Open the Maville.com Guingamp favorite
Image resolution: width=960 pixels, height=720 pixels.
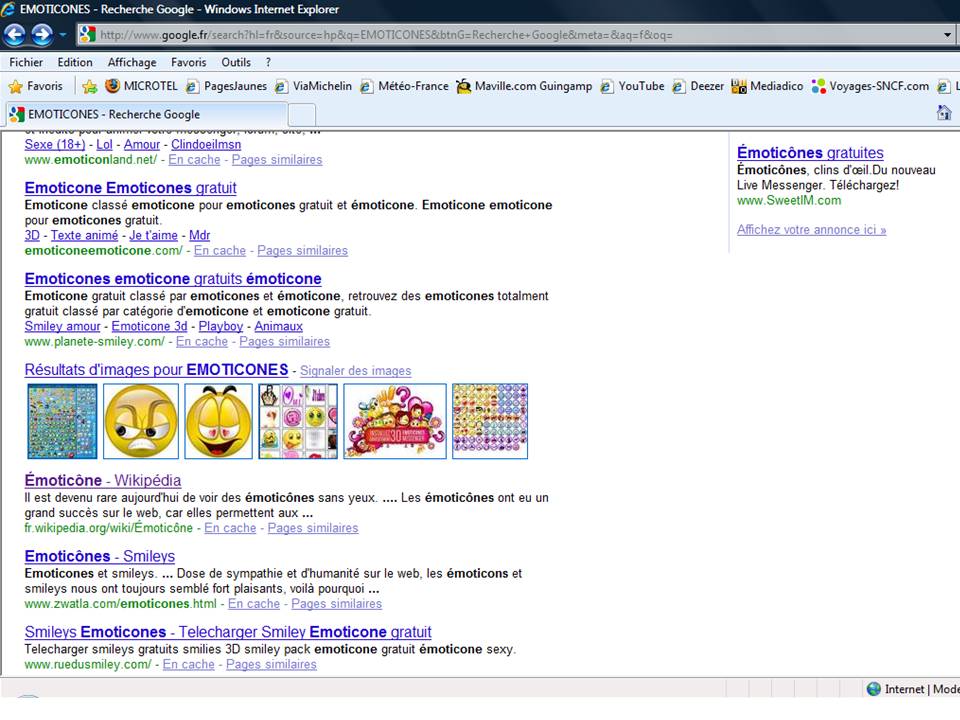[525, 86]
